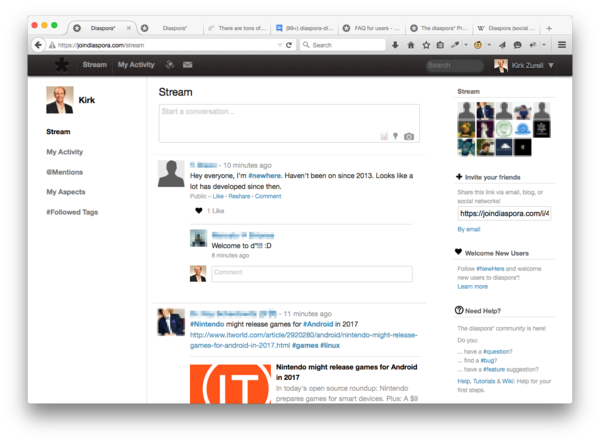This screenshot has height=443, width=600.
Task: Open My Aspects in the left sidebar
Action: [66, 192]
